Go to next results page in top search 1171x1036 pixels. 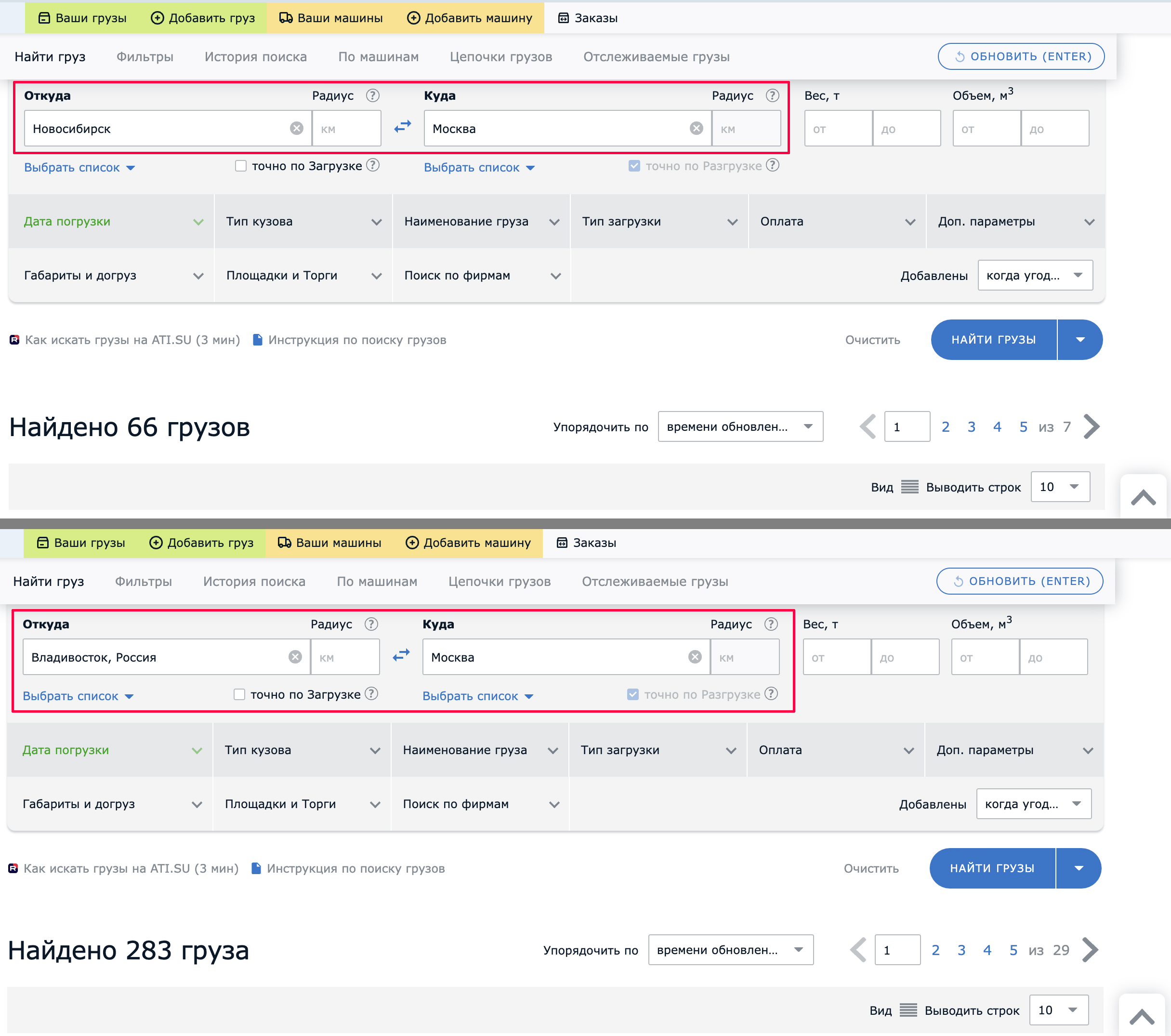(x=1092, y=427)
